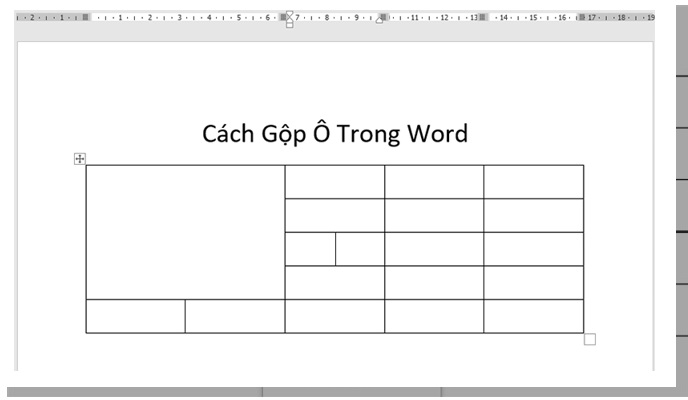
Task: Click the middle cell of the bottom row
Action: point(335,316)
